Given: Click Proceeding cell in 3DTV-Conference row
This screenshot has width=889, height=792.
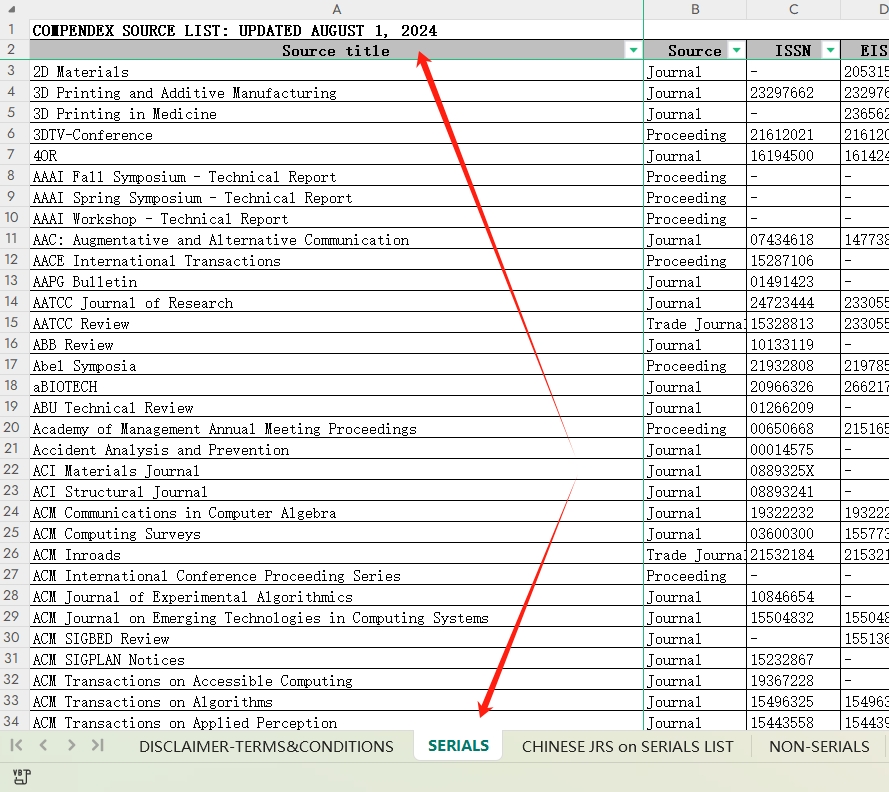Looking at the screenshot, I should (695, 134).
